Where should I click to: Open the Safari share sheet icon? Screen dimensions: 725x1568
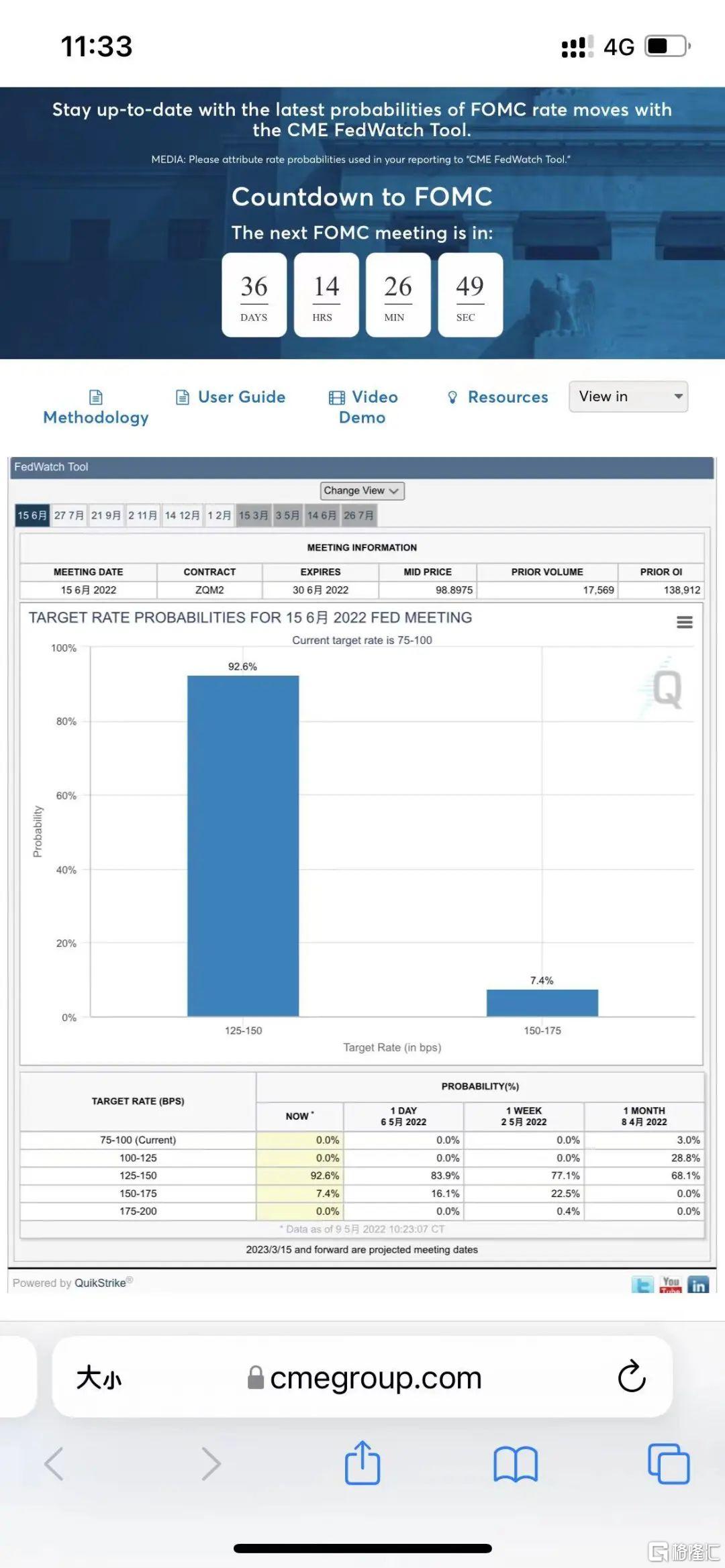tap(362, 1462)
